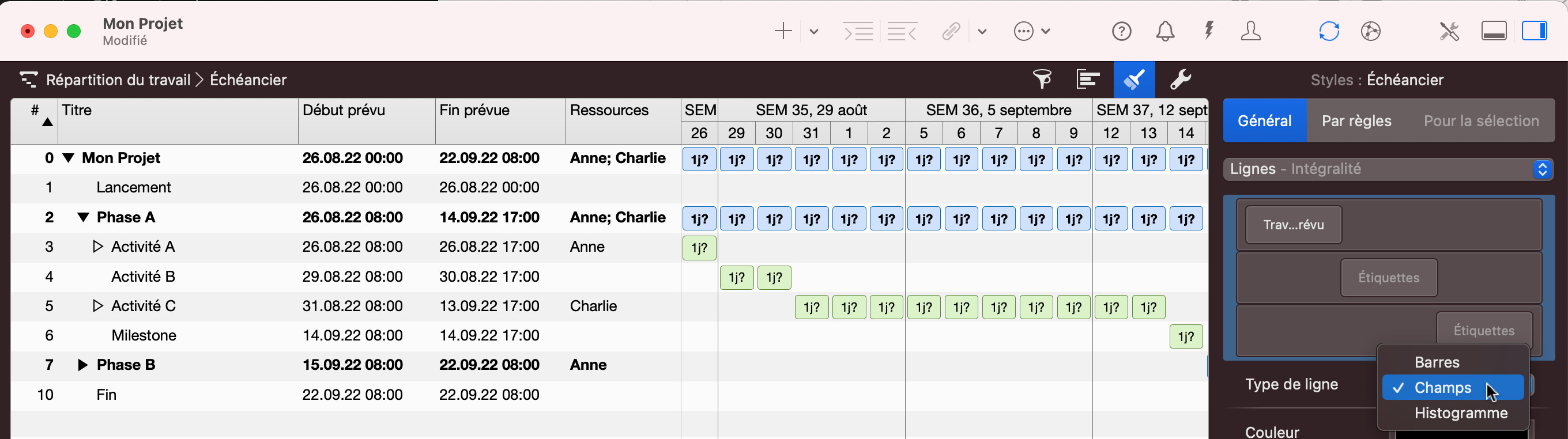This screenshot has width=1568, height=439.
Task: Click the wrench settings icon
Action: click(x=1180, y=79)
